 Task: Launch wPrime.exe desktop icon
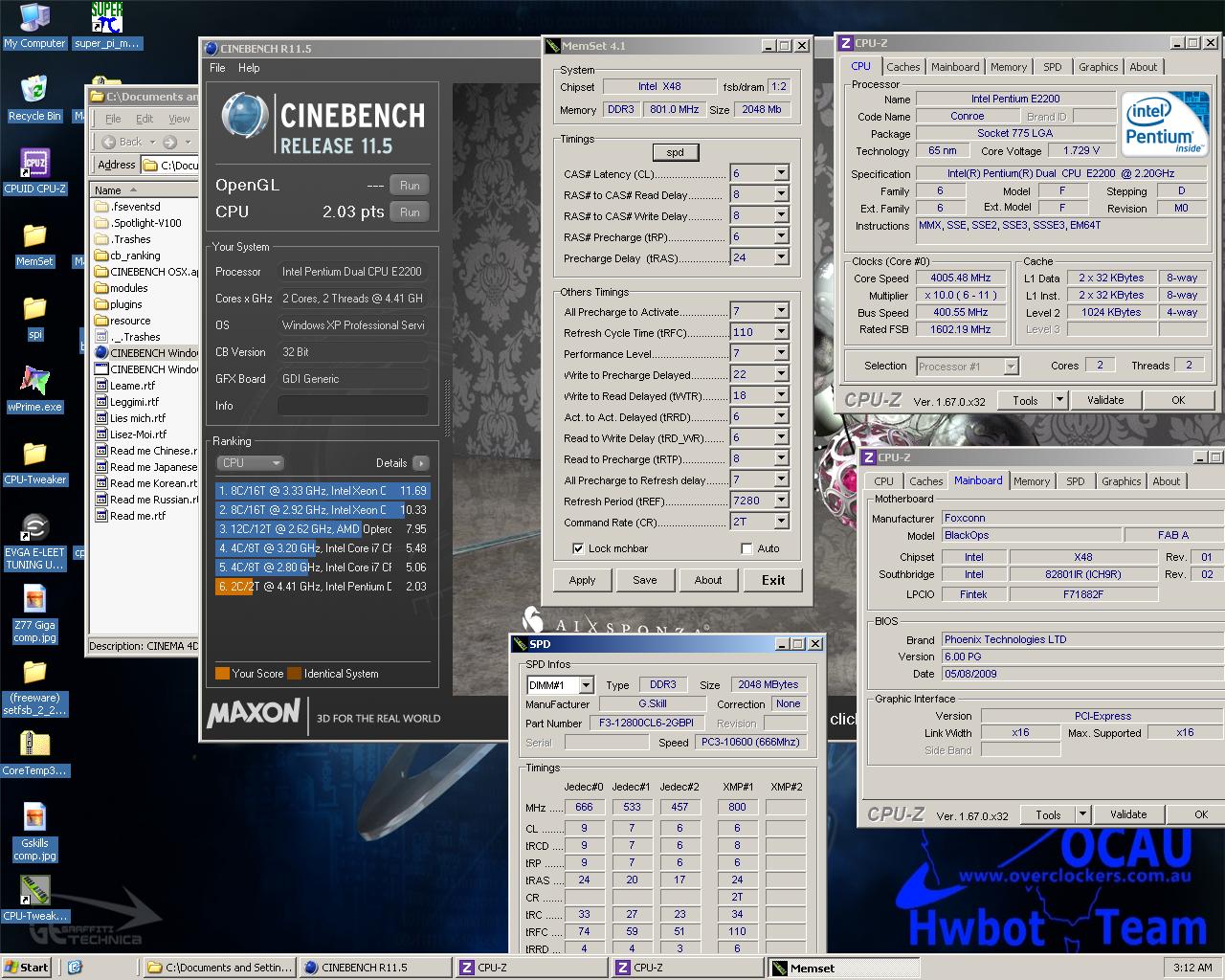click(x=34, y=390)
